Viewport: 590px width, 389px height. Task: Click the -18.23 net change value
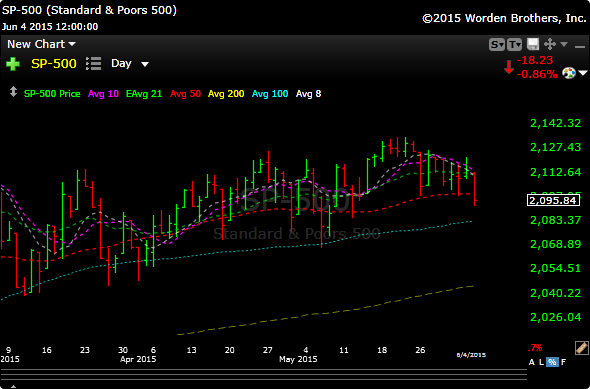pyautogui.click(x=535, y=60)
